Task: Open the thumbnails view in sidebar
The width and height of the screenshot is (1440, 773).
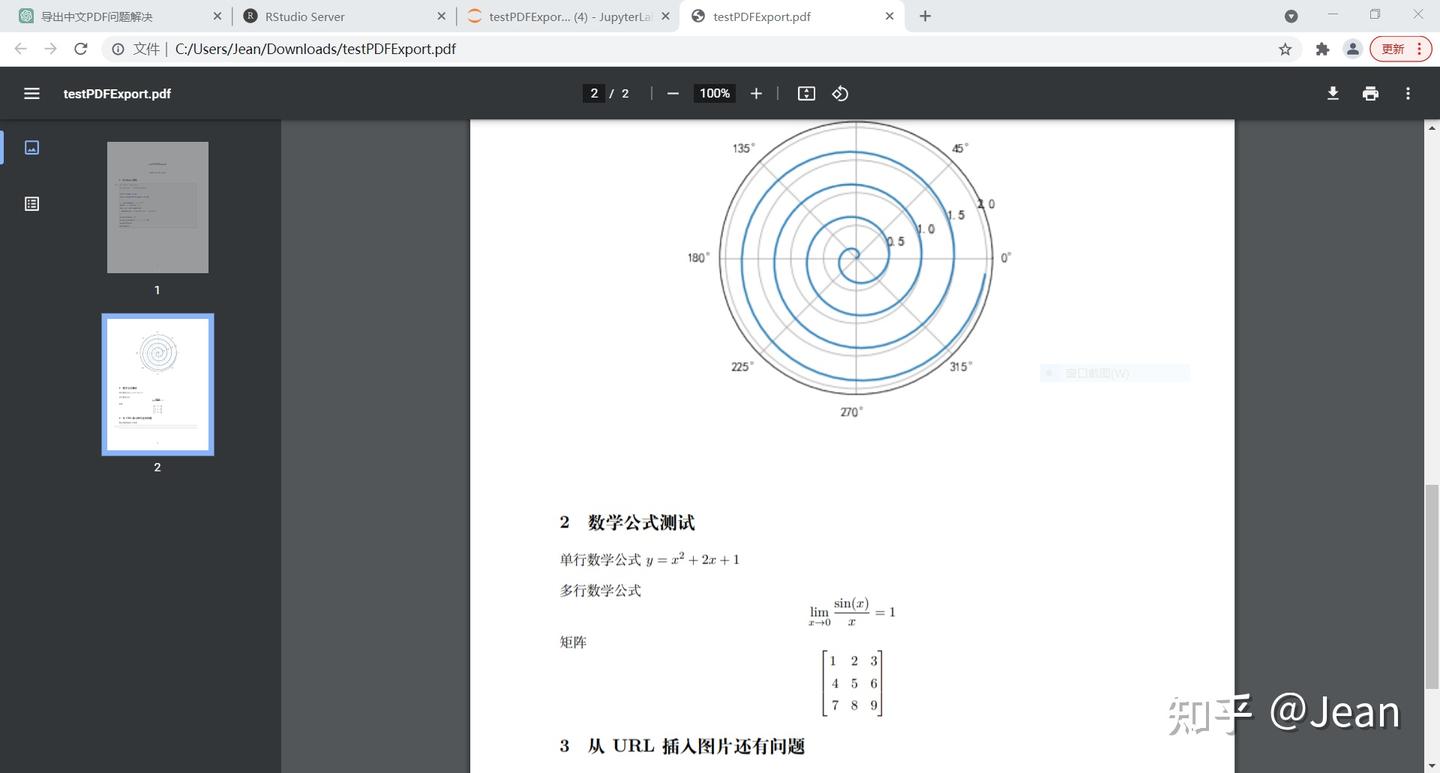Action: tap(31, 147)
